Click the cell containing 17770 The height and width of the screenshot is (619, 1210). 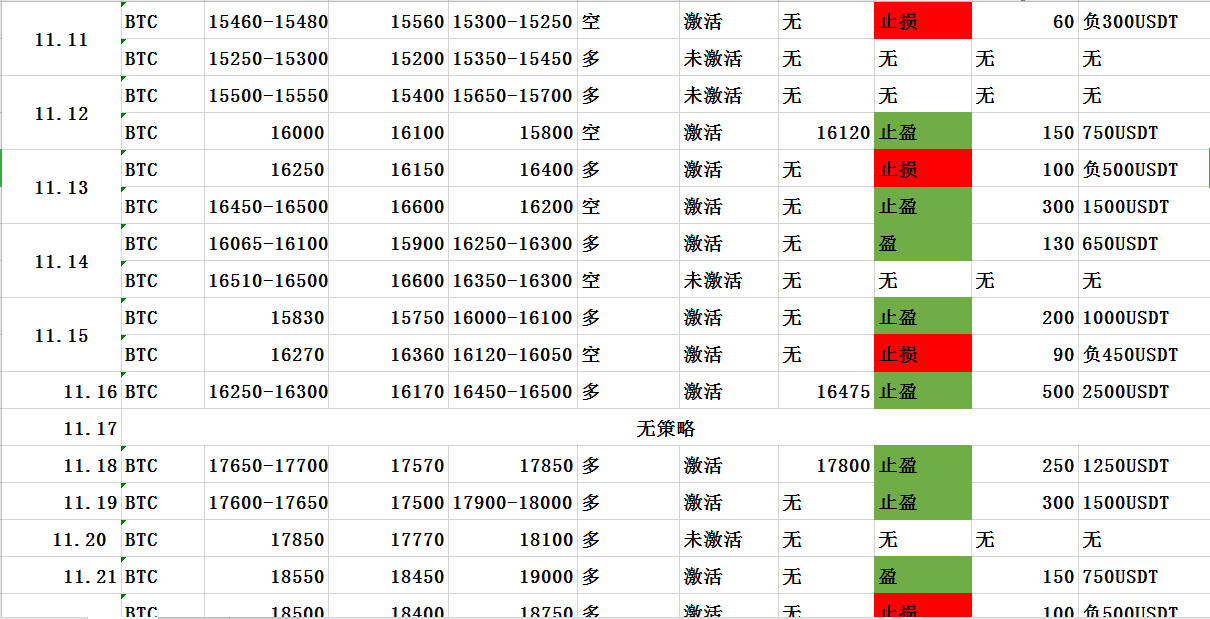click(x=388, y=539)
